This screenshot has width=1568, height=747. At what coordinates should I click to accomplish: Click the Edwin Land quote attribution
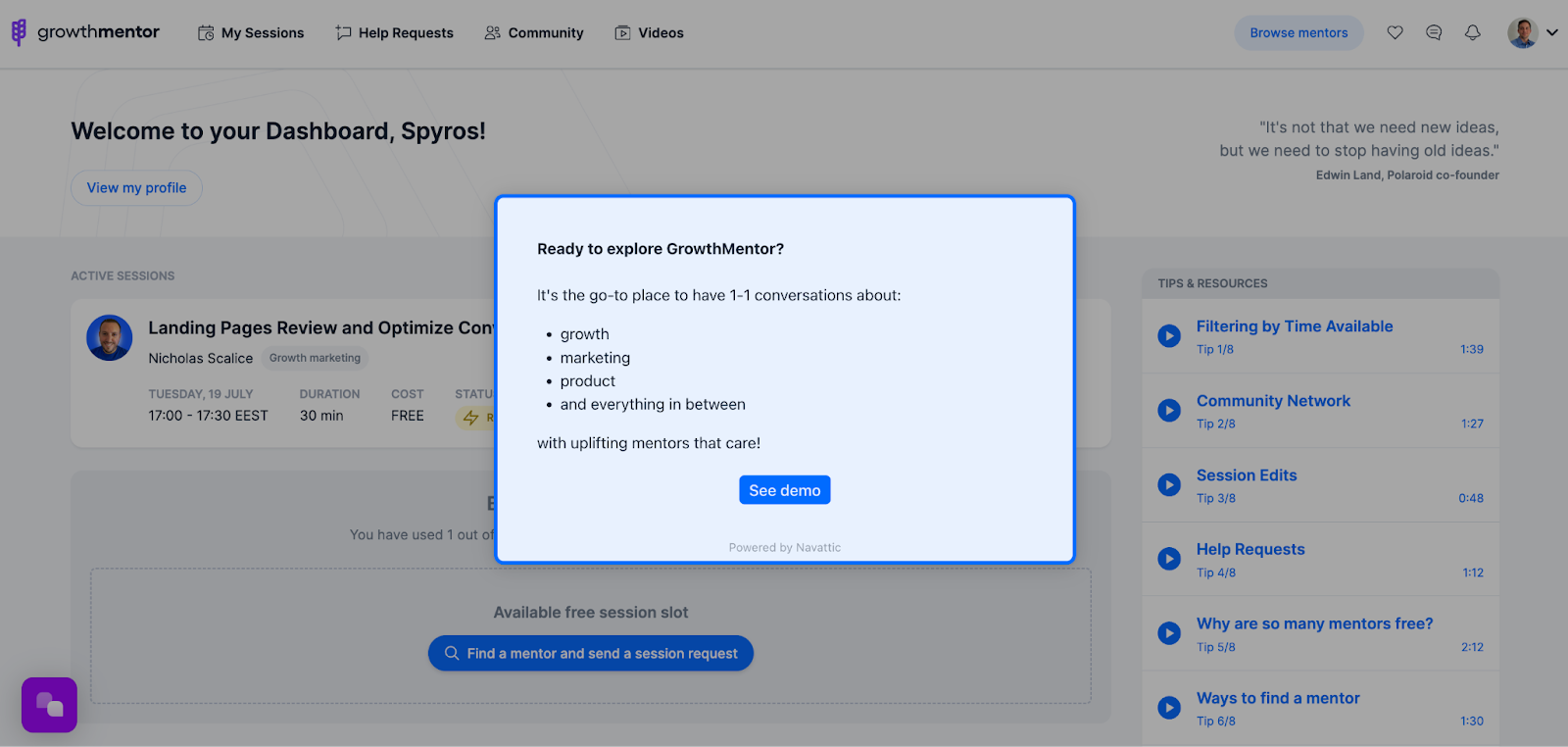[x=1407, y=175]
